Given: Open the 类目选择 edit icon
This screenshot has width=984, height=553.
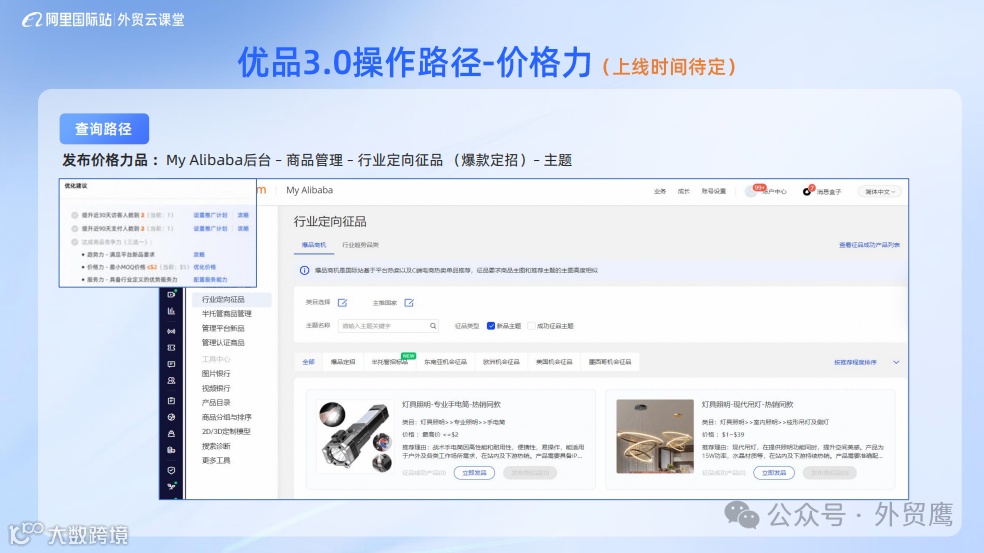Looking at the screenshot, I should (x=343, y=303).
